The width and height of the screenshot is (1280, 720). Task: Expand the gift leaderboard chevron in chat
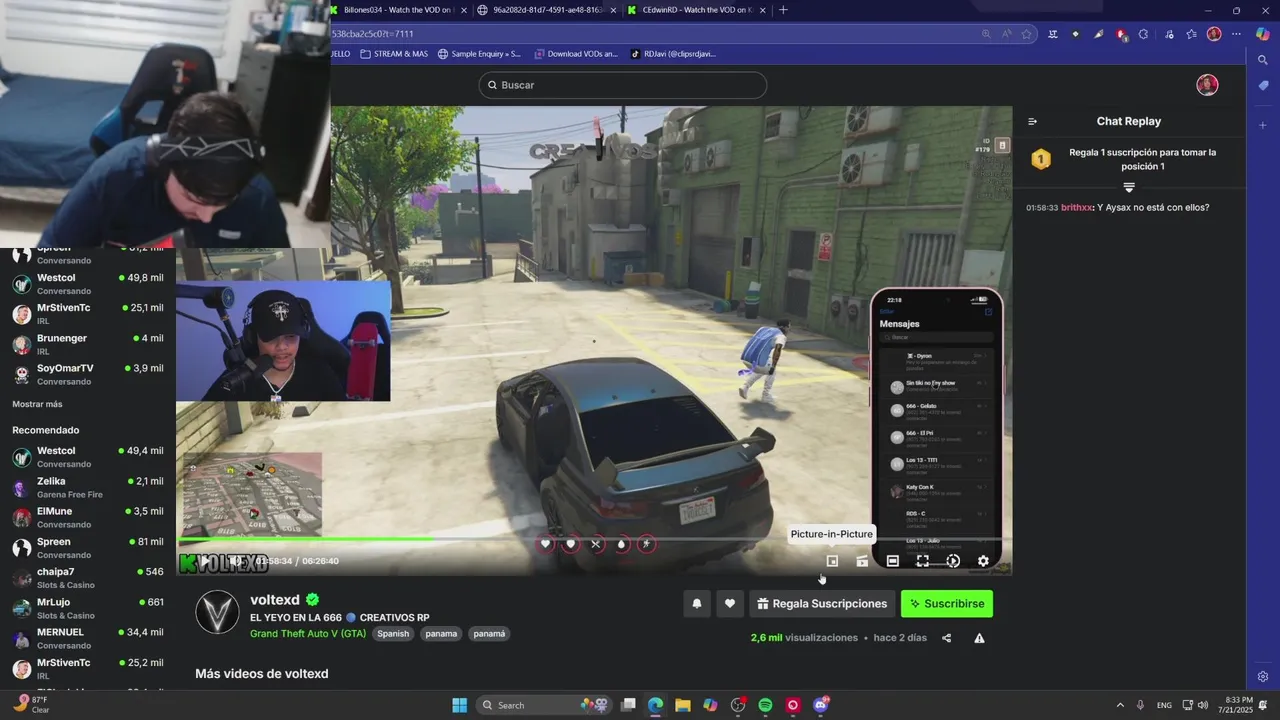(x=1129, y=187)
